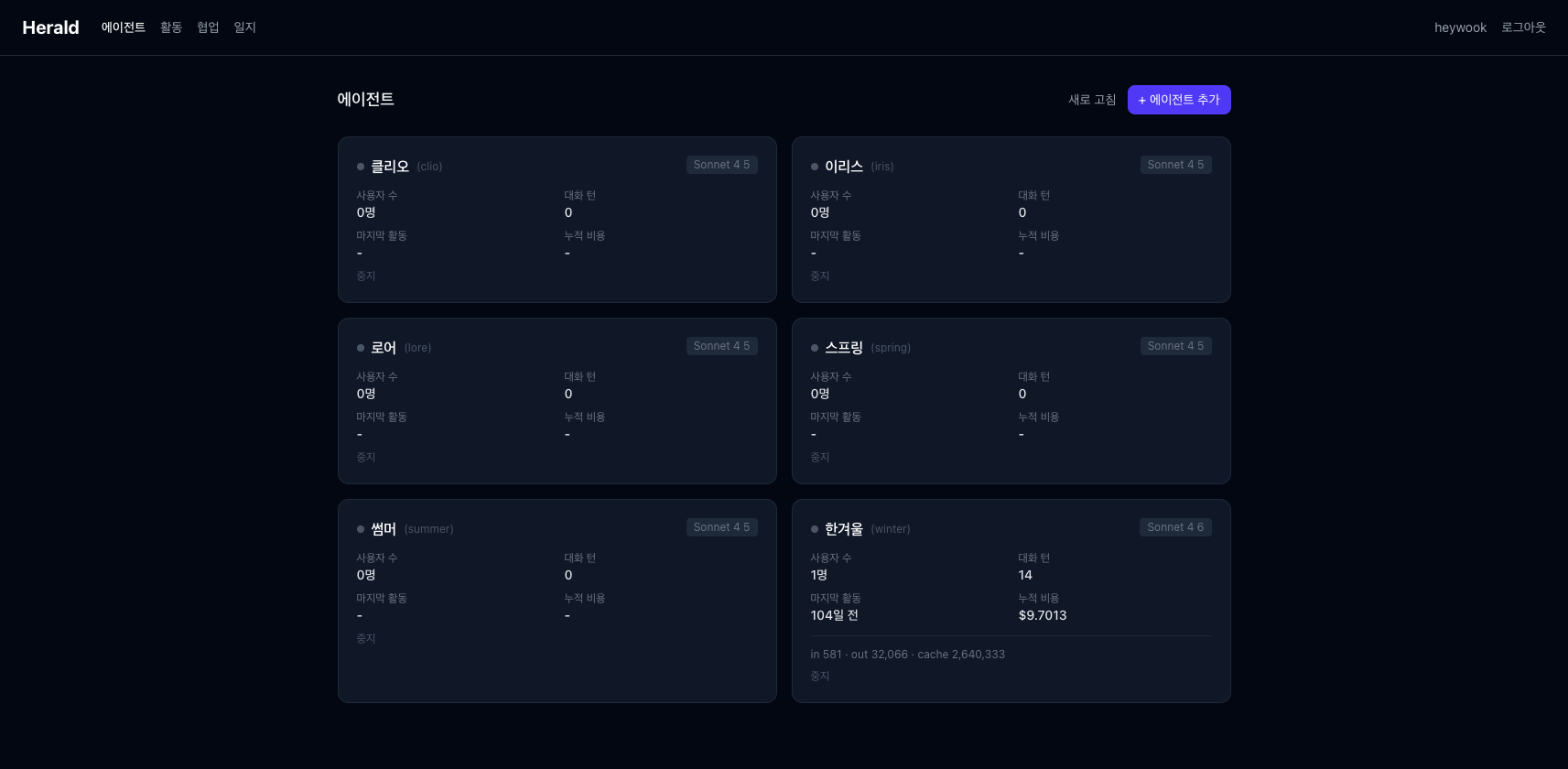
Task: Open the 클리오 agent name
Action: tap(390, 166)
